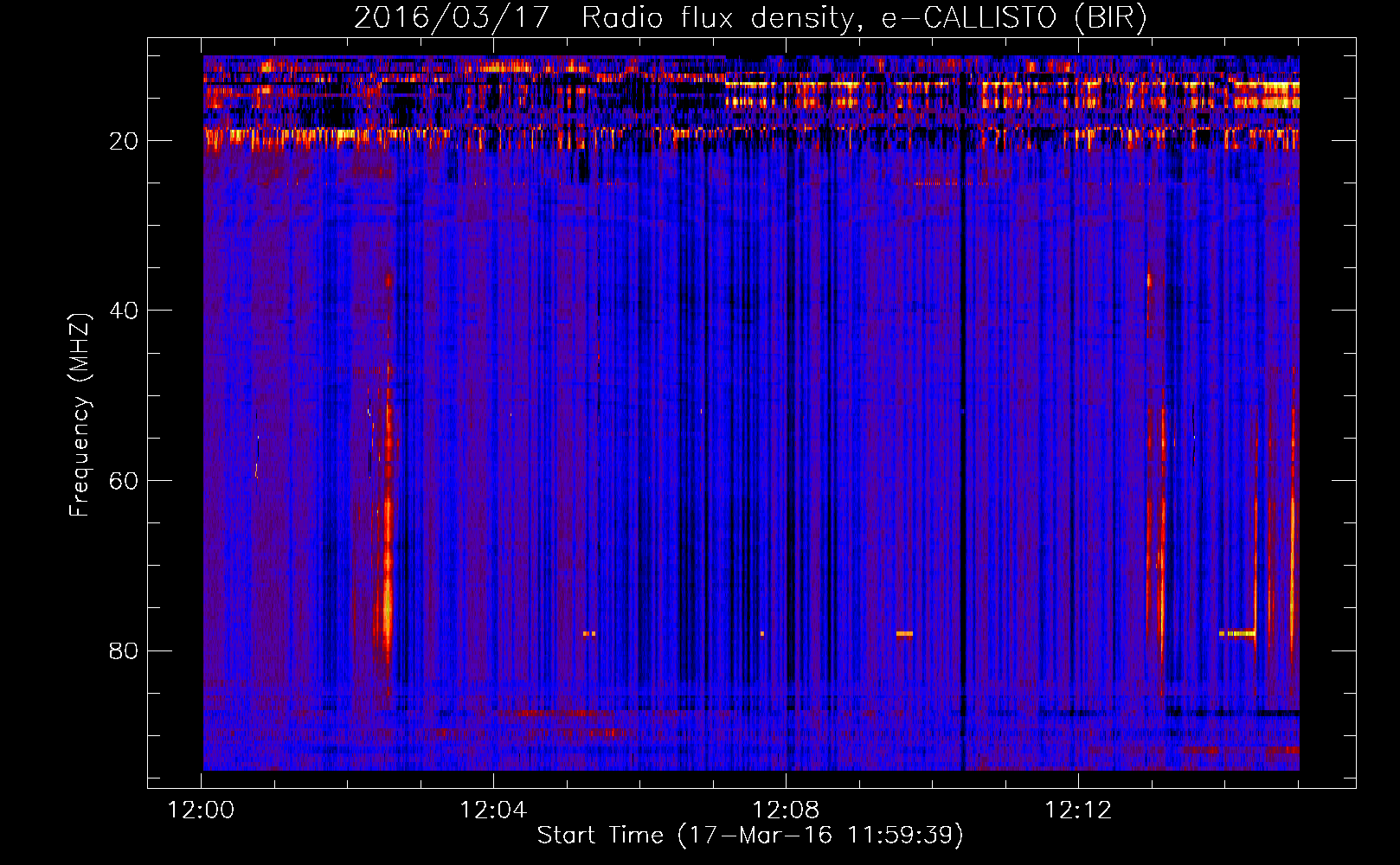
Task: Click the 12:12 time tick label
Action: click(x=1078, y=811)
